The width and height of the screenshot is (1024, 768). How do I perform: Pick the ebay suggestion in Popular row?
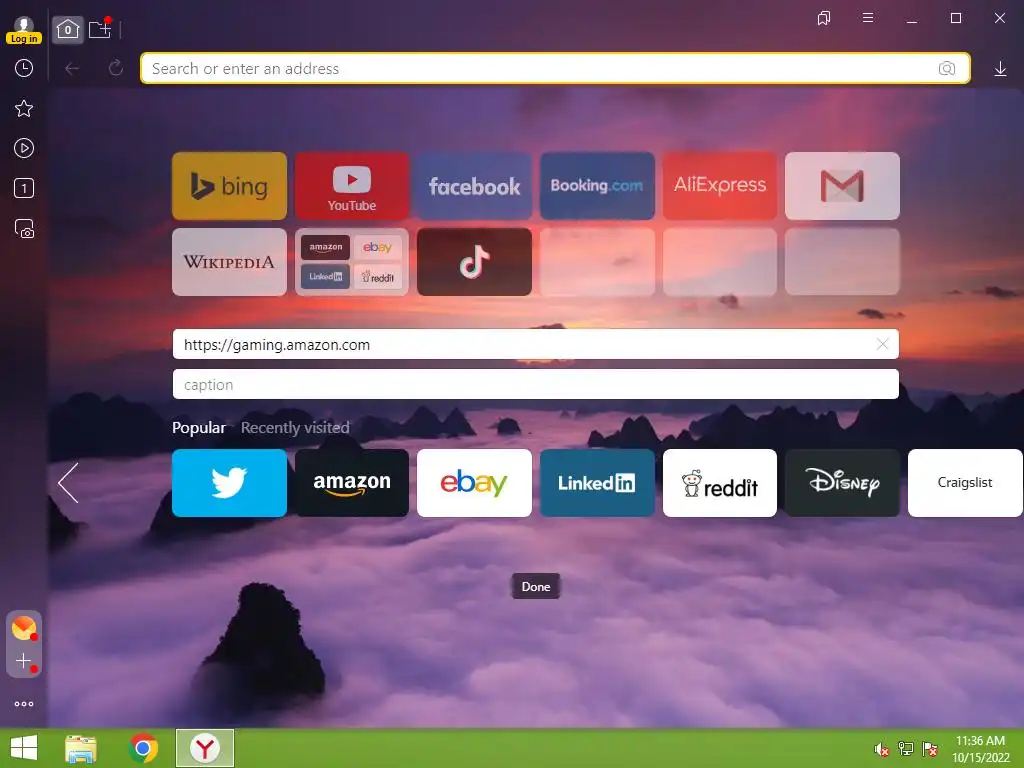pyautogui.click(x=474, y=483)
